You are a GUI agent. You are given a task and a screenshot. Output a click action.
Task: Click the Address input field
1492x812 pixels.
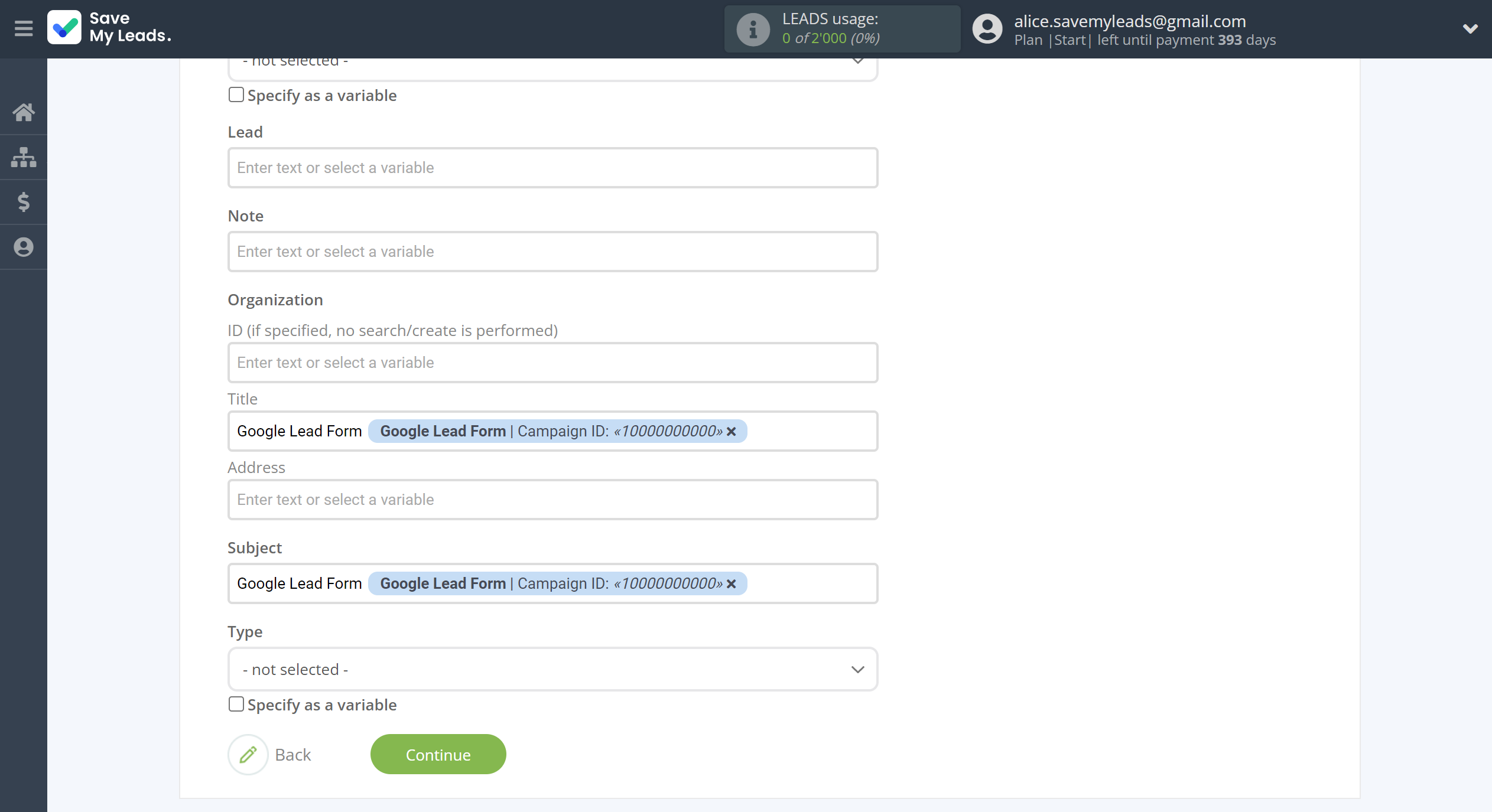552,500
